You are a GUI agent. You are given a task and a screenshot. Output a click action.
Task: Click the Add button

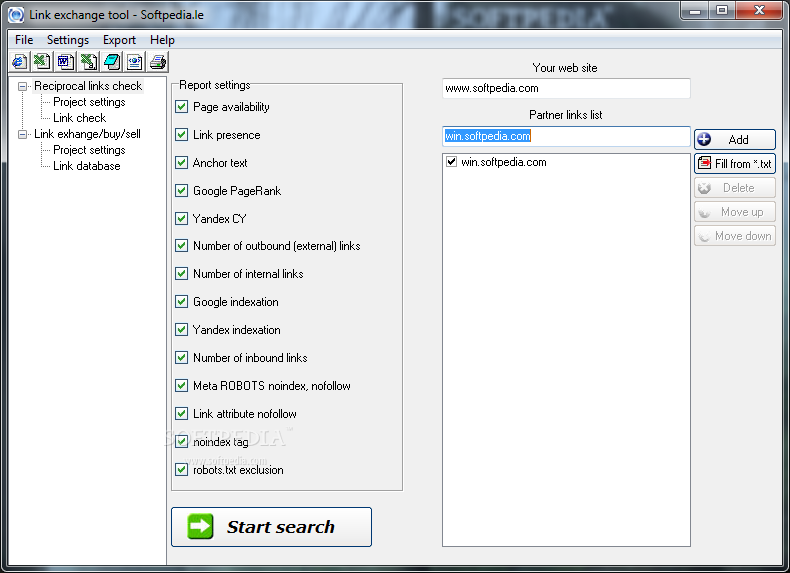pyautogui.click(x=735, y=140)
